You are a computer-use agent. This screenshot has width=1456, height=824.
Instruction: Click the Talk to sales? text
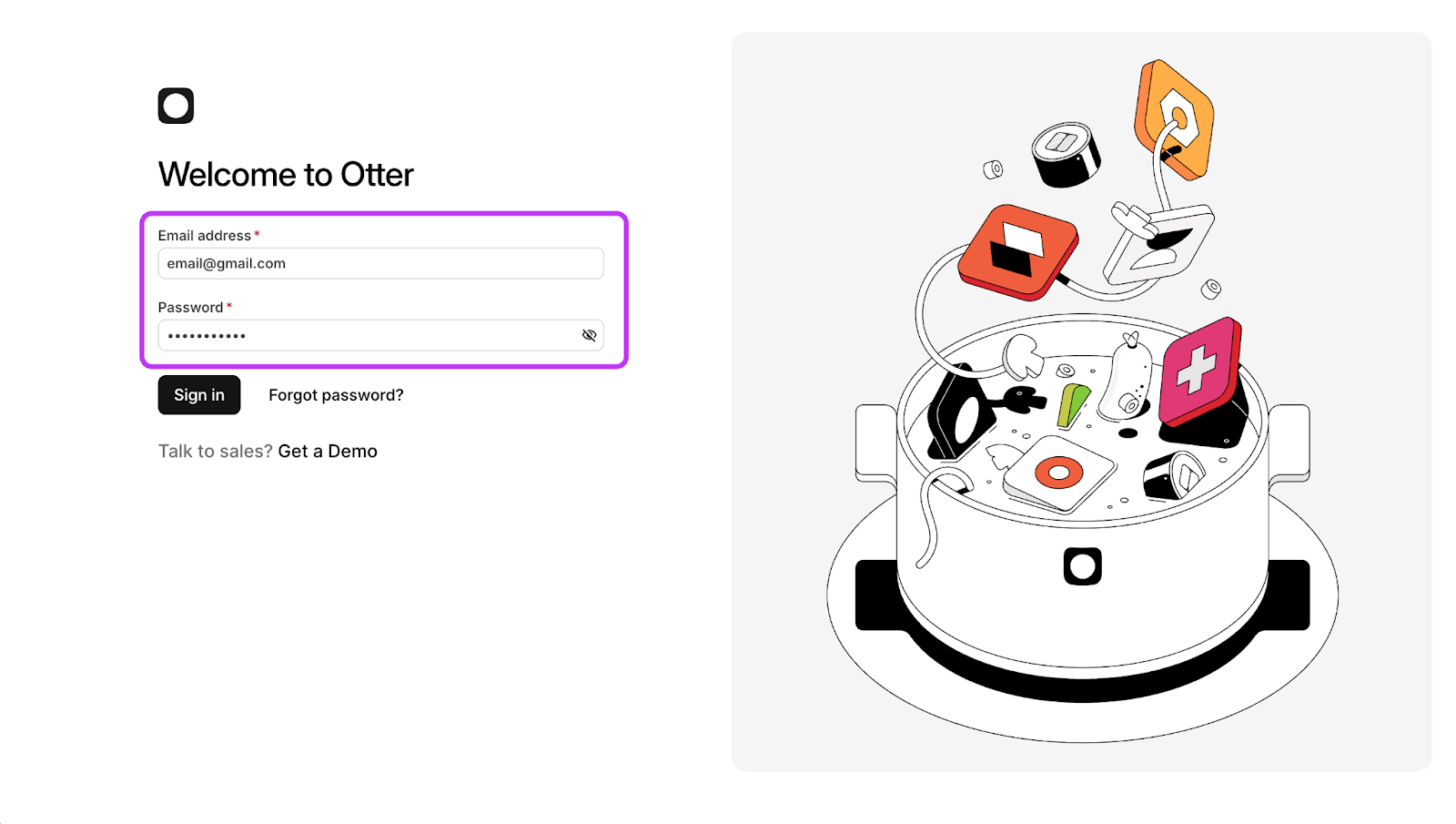(215, 452)
